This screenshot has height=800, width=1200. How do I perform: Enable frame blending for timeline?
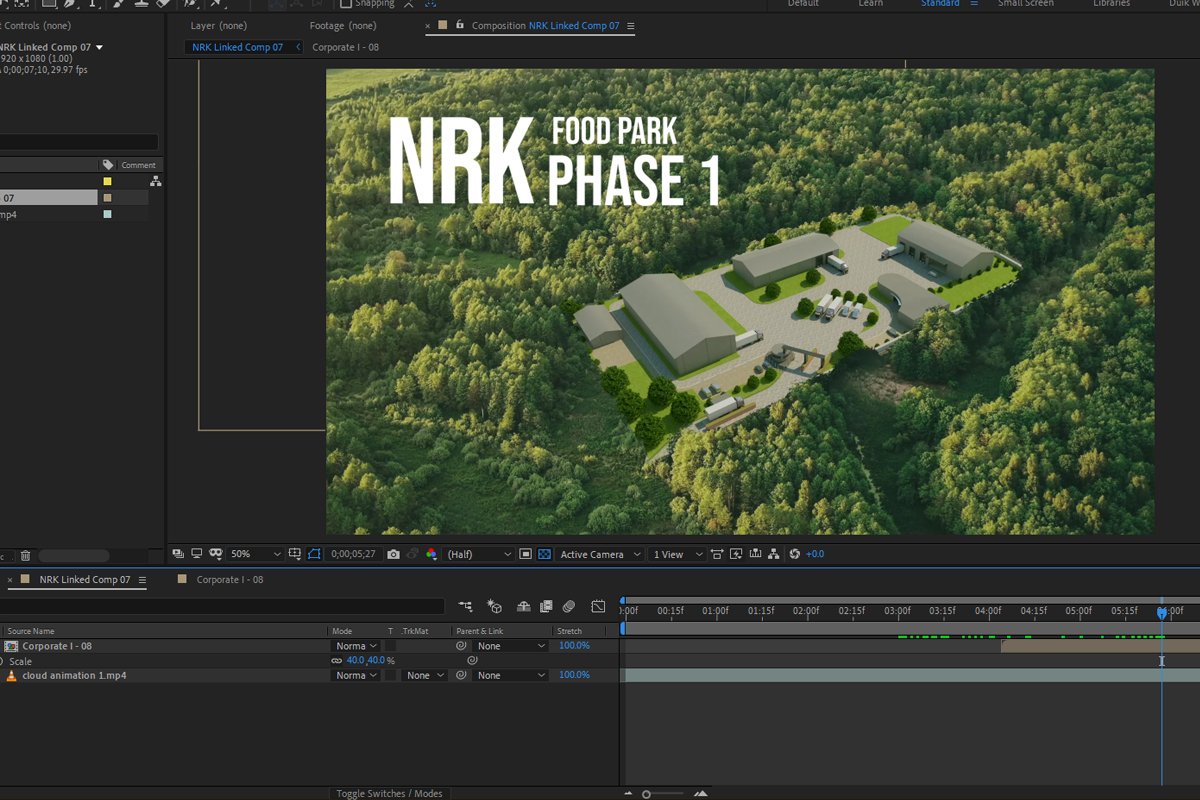tap(547, 607)
